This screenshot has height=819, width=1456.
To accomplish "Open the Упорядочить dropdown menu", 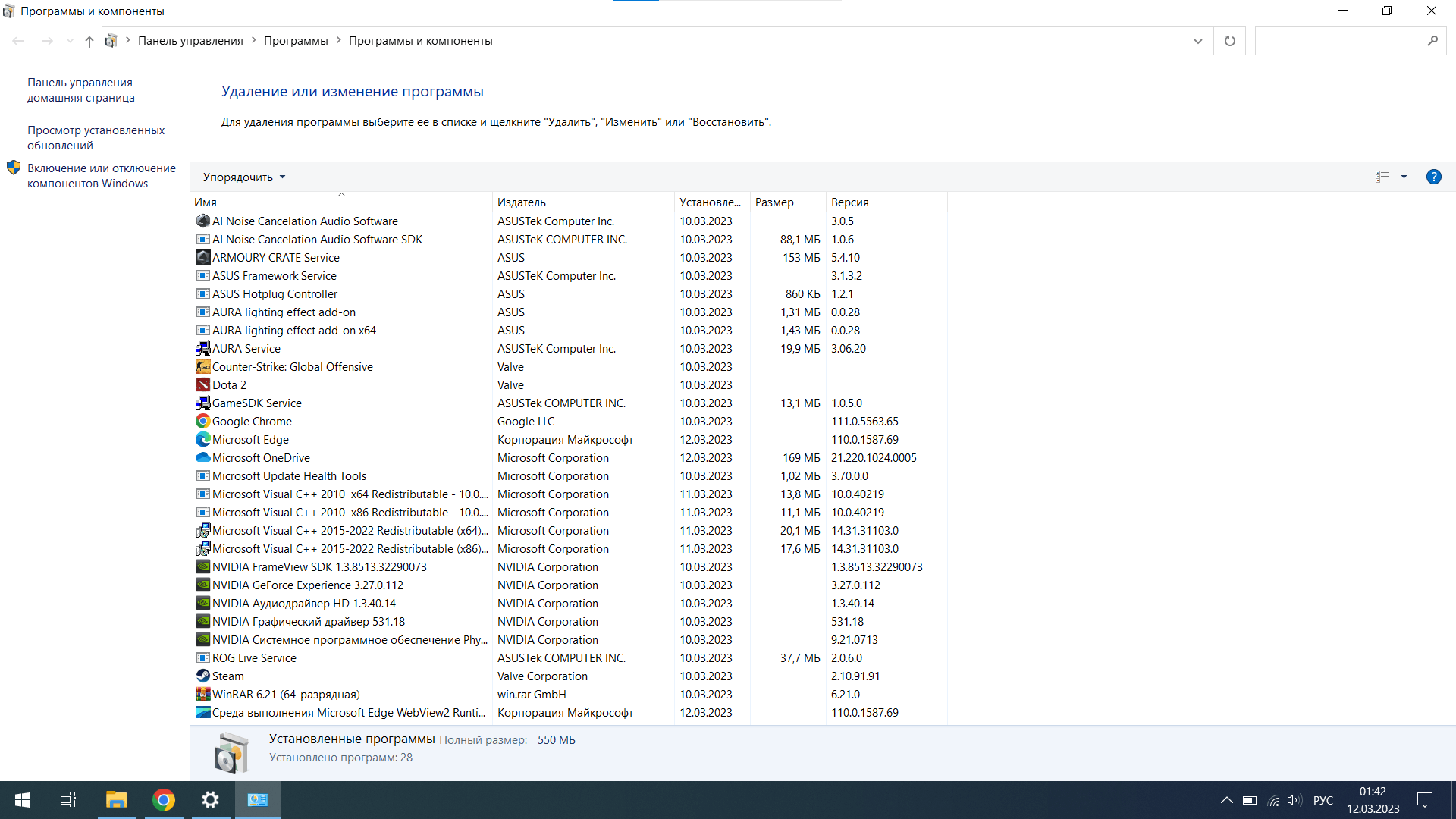I will click(x=244, y=177).
